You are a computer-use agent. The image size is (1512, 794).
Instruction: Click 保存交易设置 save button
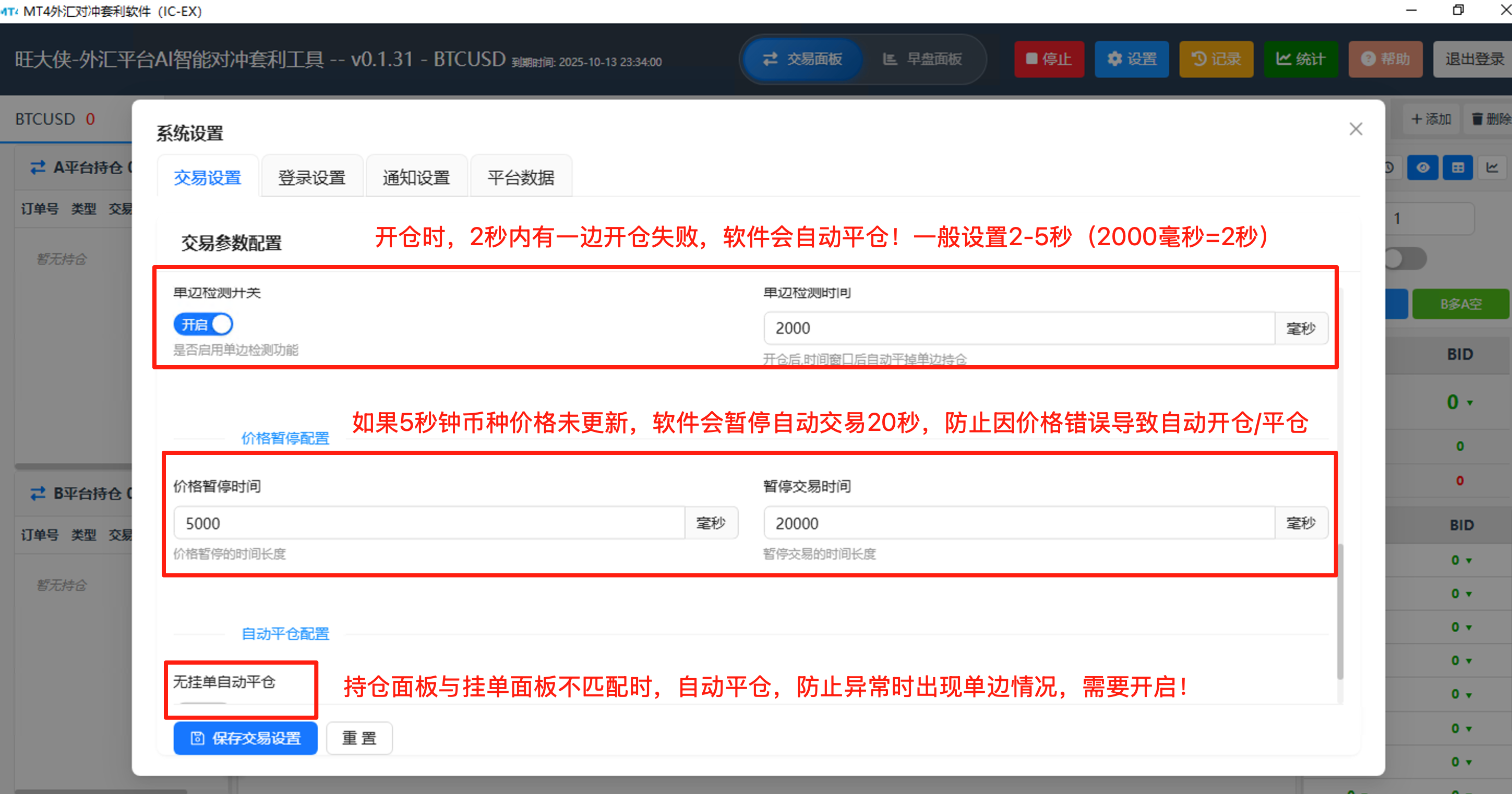click(x=245, y=738)
